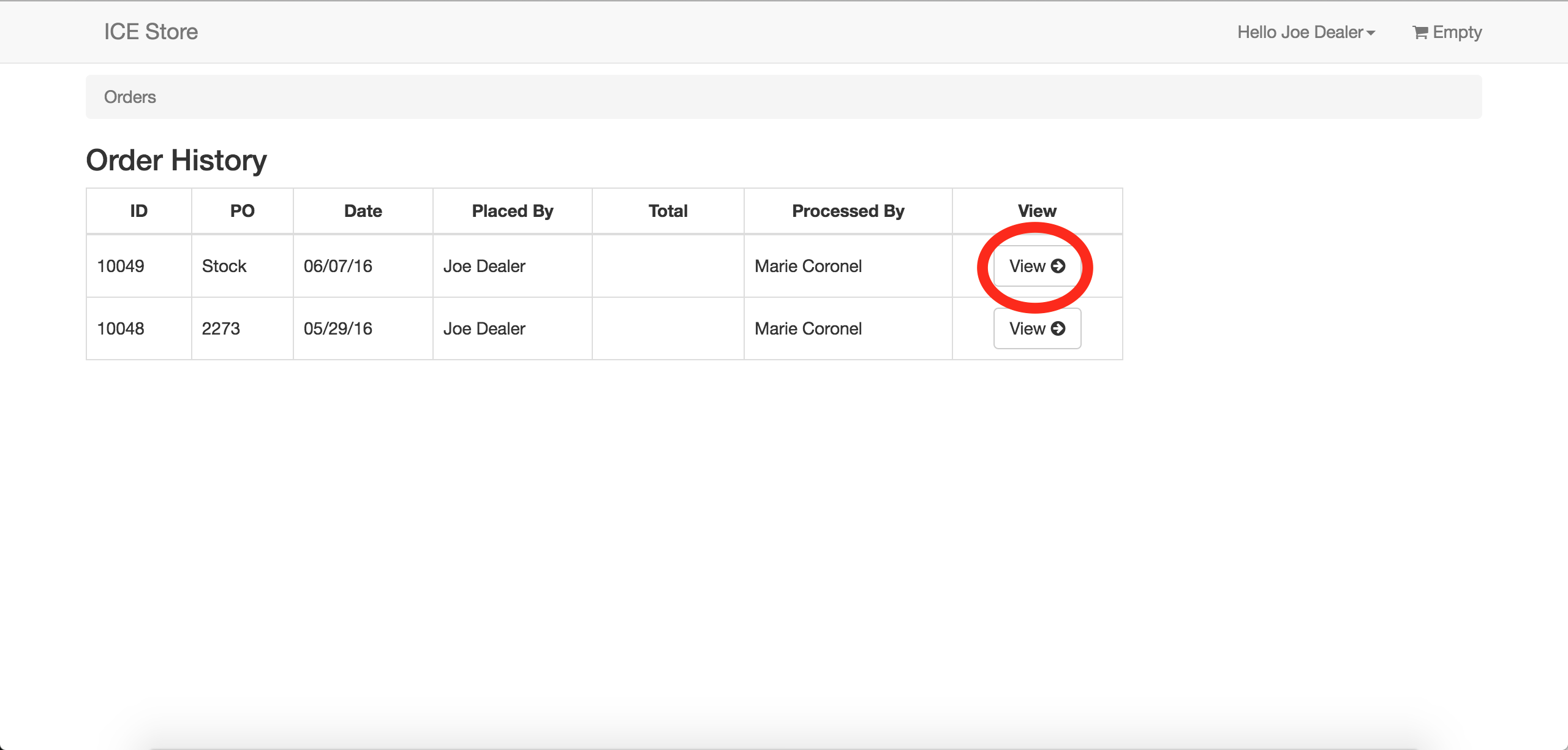Click the shopping cart icon
Screen dimensions: 1568x750
[x=1420, y=32]
